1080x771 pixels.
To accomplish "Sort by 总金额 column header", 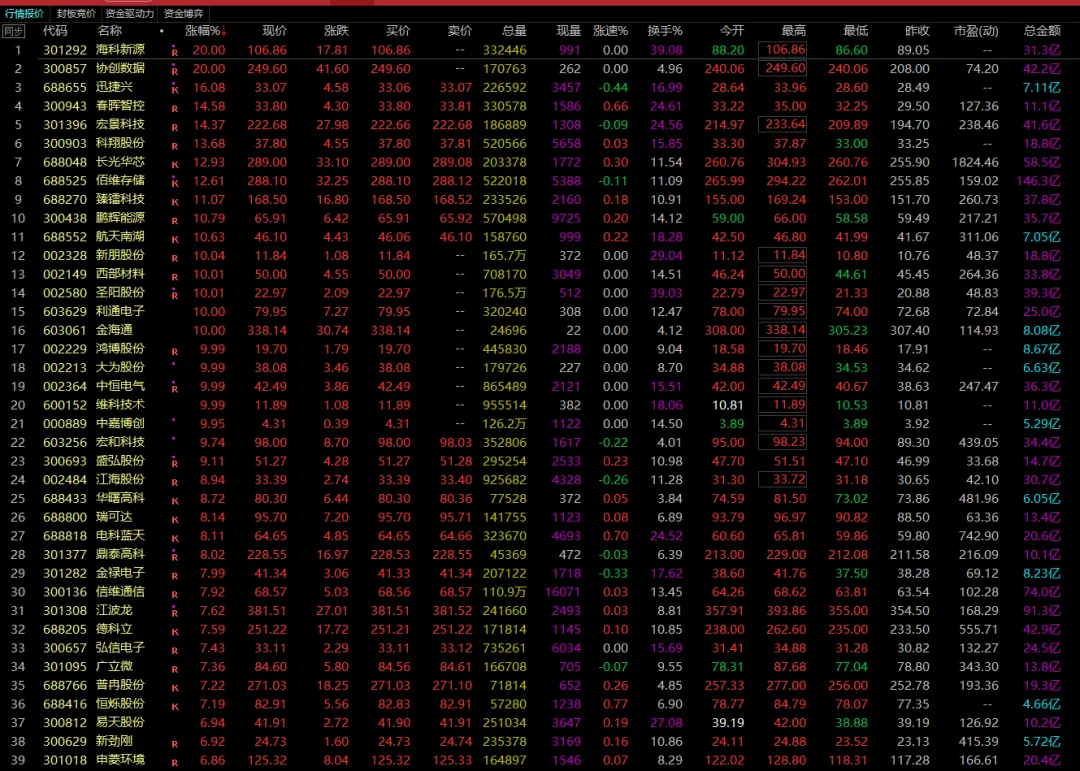I will point(1042,31).
